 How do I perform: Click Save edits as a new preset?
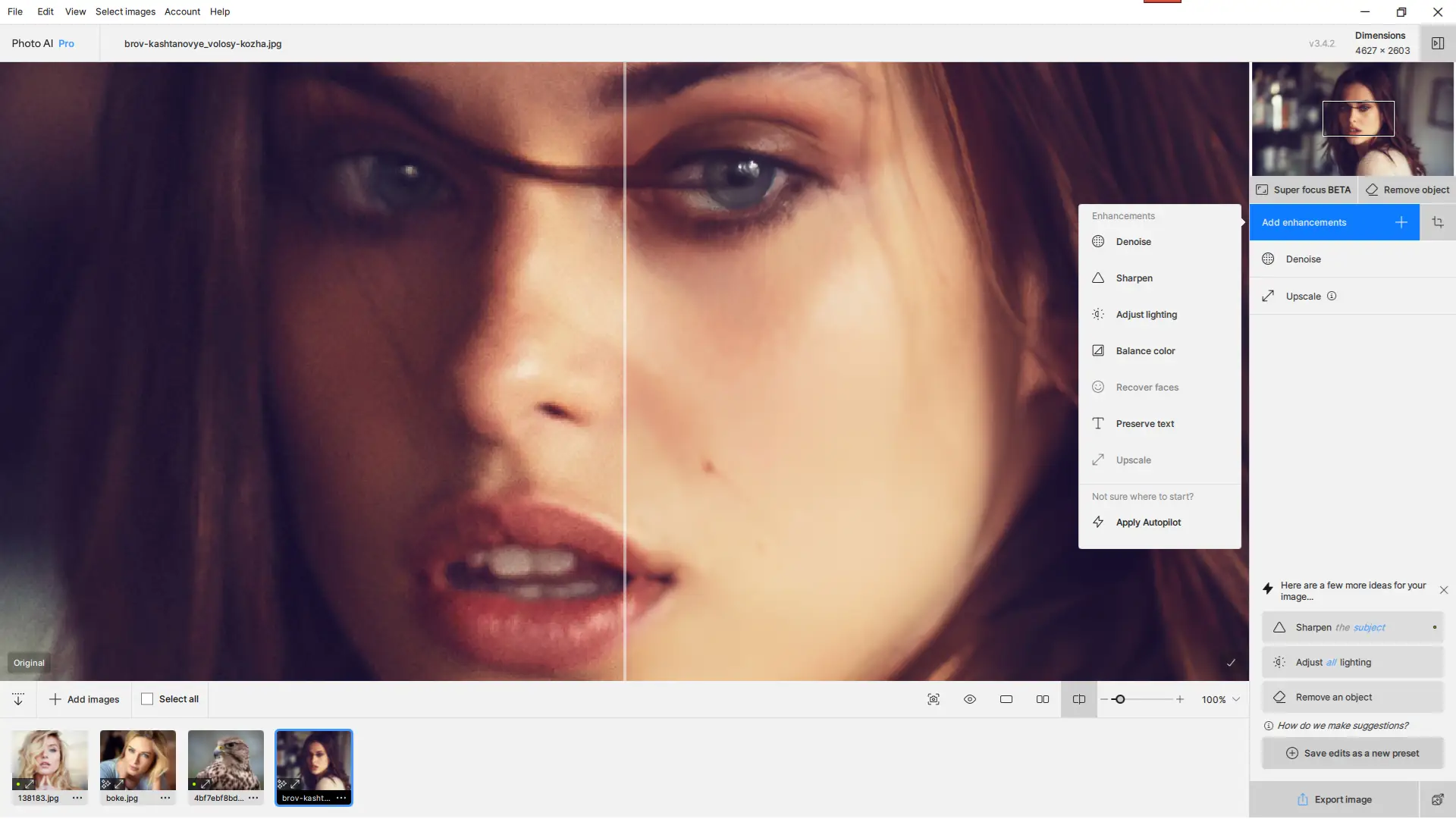click(1351, 753)
